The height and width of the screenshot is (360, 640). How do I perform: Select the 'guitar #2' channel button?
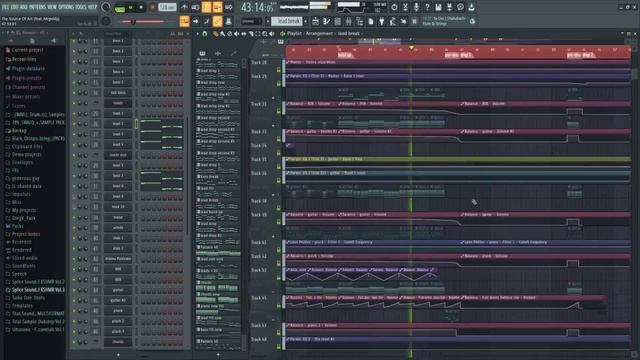pyautogui.click(x=118, y=300)
